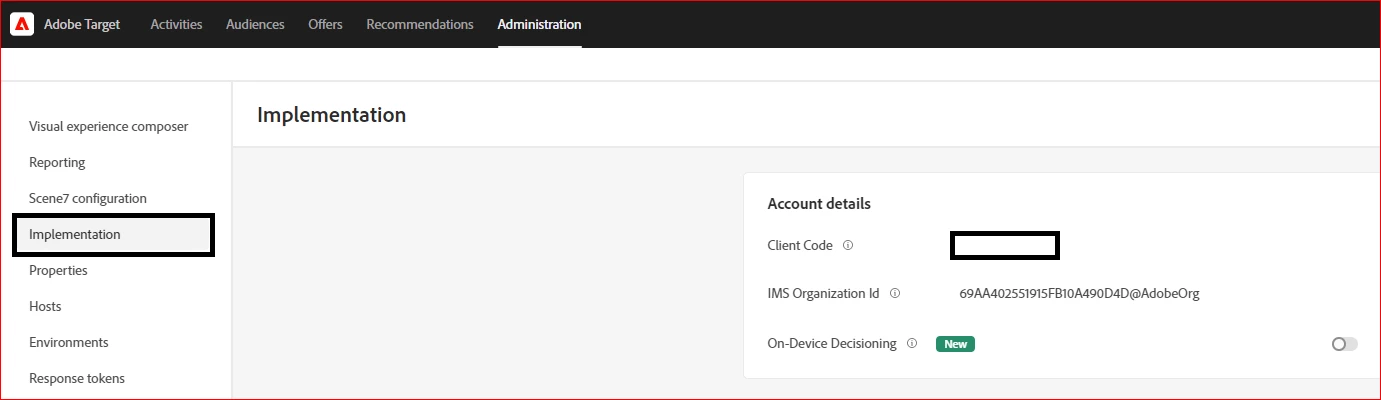Image resolution: width=1381 pixels, height=400 pixels.
Task: Click the IMS Organization Id info icon
Action: (x=895, y=294)
